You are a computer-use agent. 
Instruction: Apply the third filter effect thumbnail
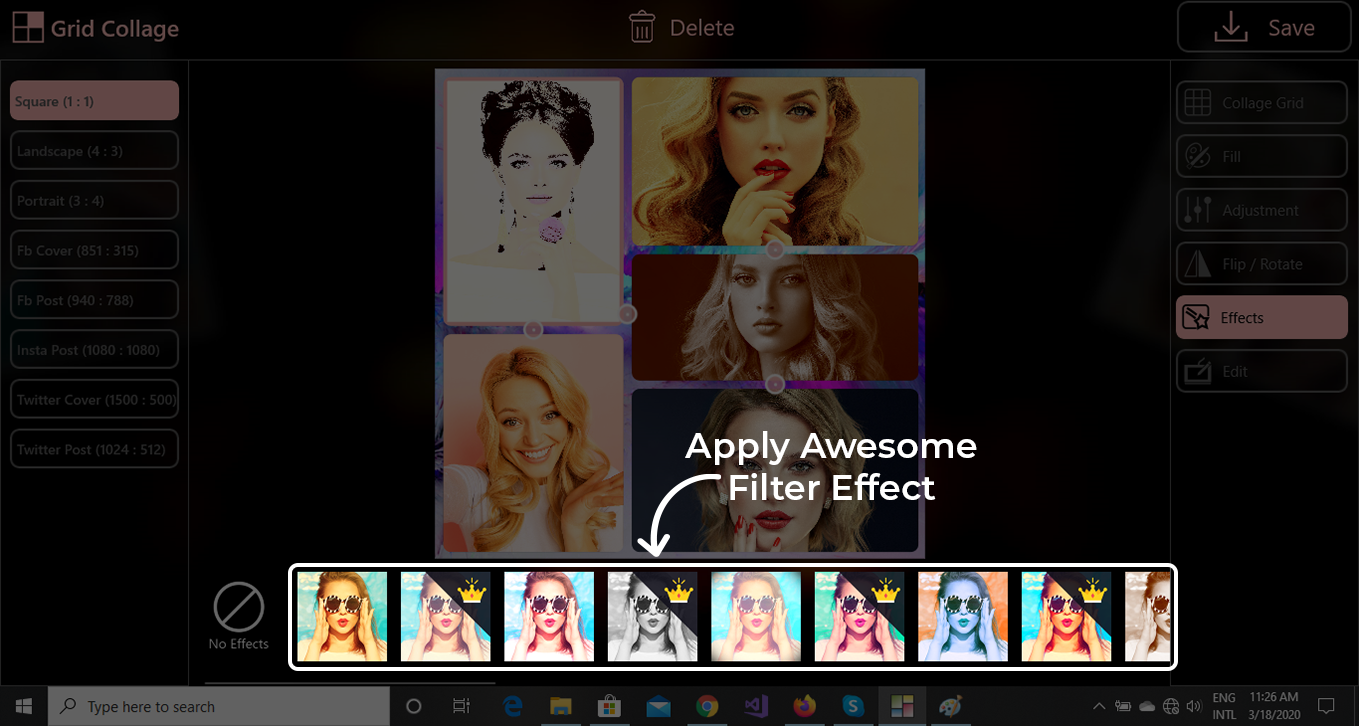549,617
